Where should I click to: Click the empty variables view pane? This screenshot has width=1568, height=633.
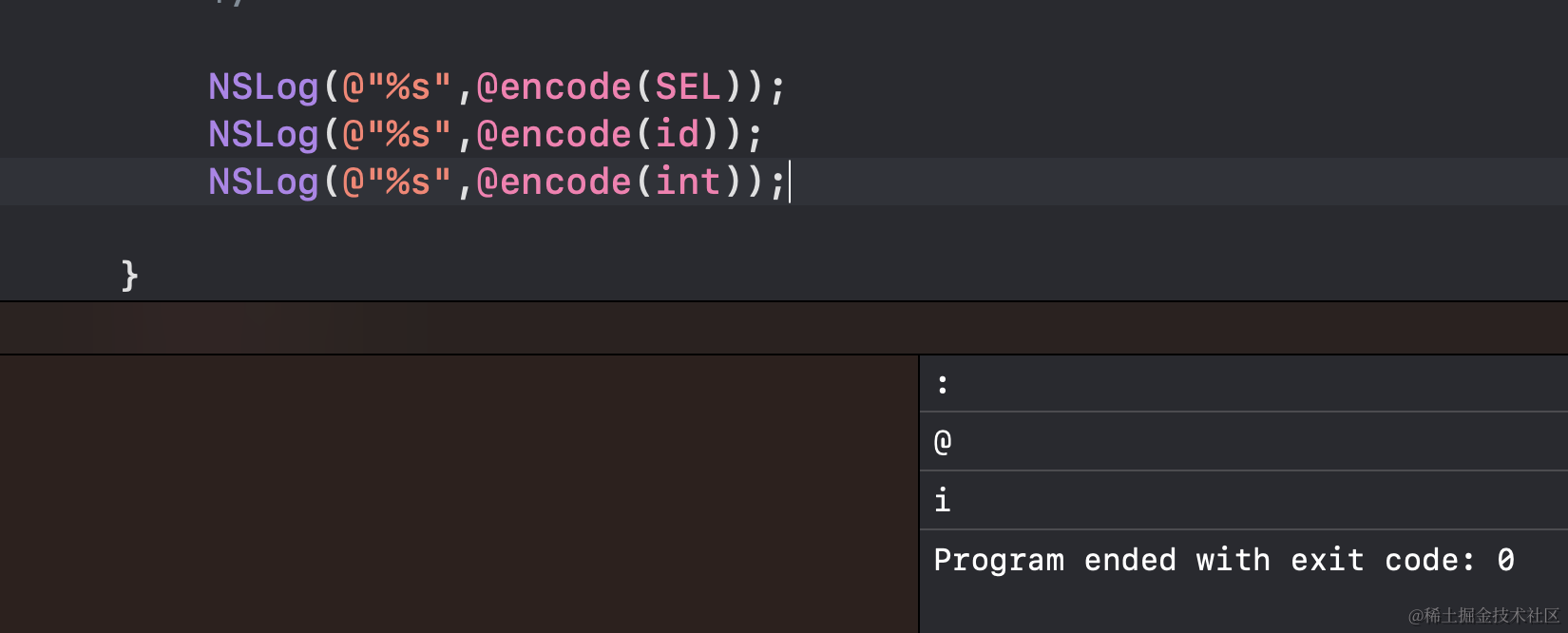pyautogui.click(x=456, y=494)
